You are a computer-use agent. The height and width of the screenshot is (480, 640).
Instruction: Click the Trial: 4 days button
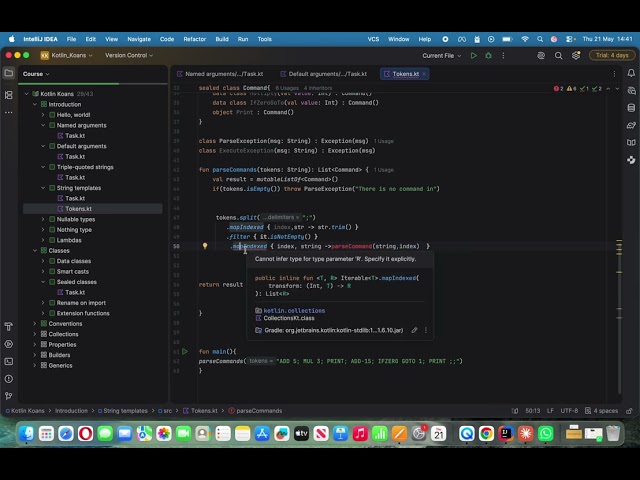point(612,56)
